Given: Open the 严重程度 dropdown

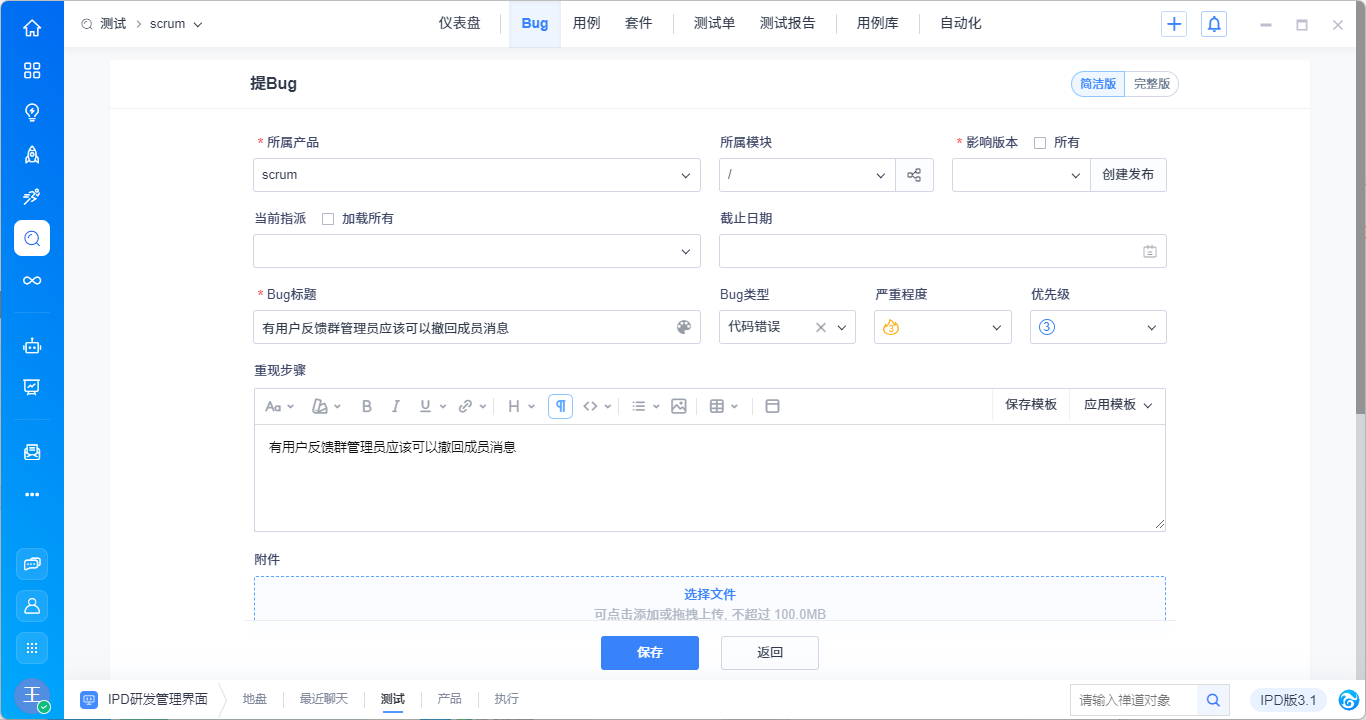Looking at the screenshot, I should (942, 327).
